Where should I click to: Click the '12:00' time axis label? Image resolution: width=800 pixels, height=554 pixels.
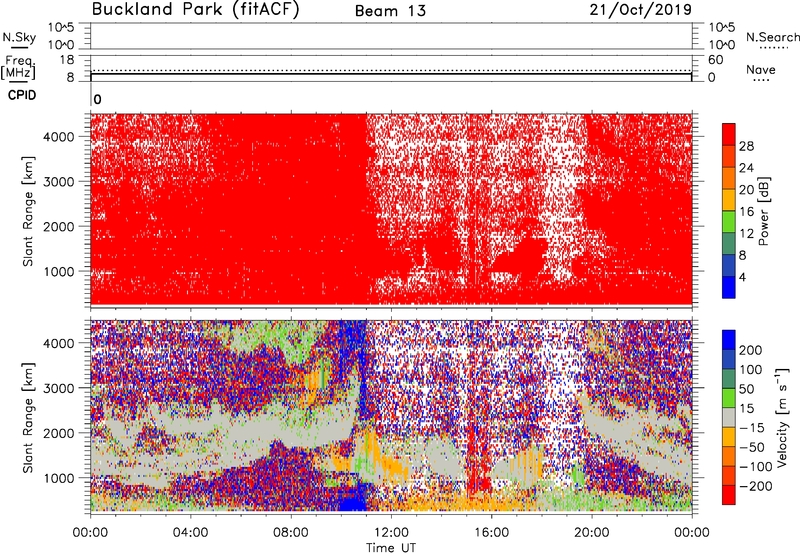[x=391, y=533]
